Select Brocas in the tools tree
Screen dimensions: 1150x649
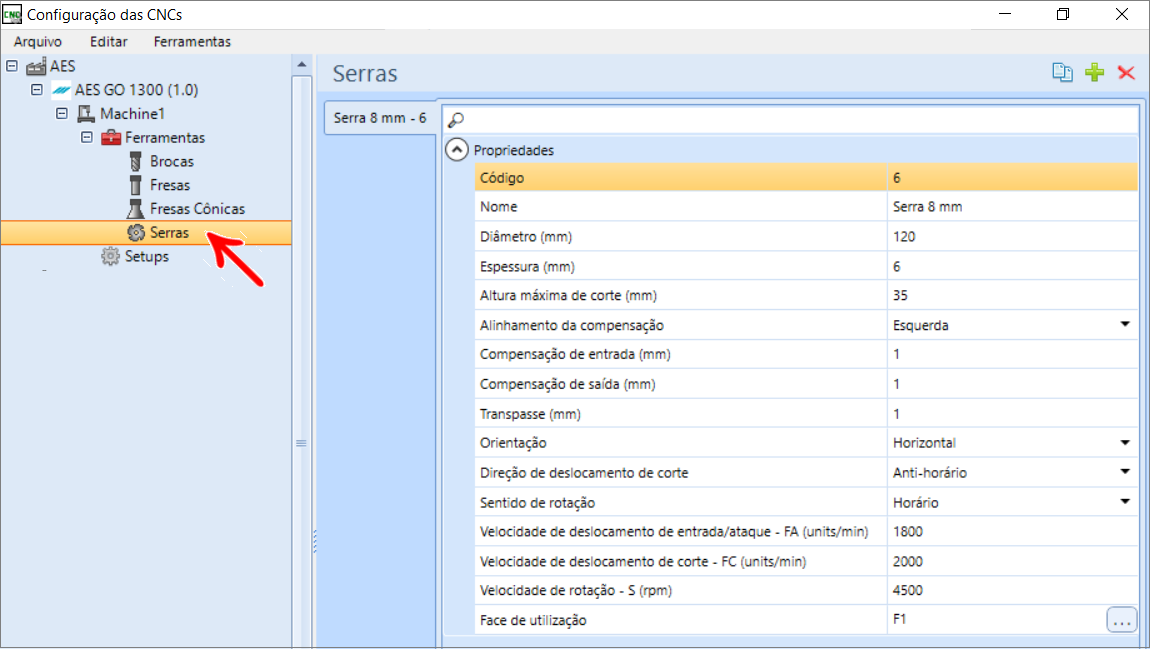pyautogui.click(x=172, y=161)
